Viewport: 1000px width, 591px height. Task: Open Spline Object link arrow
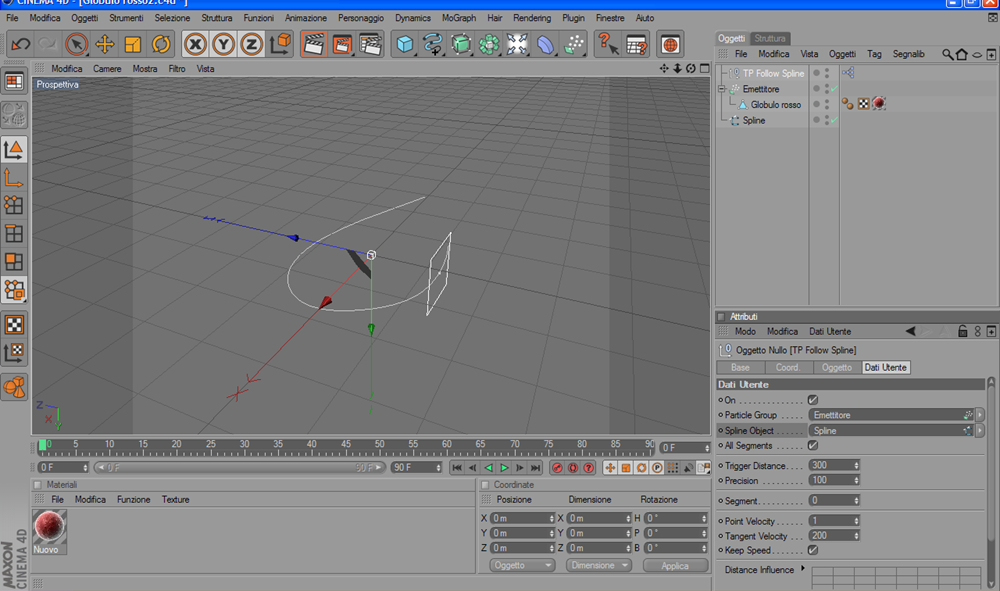coord(980,431)
